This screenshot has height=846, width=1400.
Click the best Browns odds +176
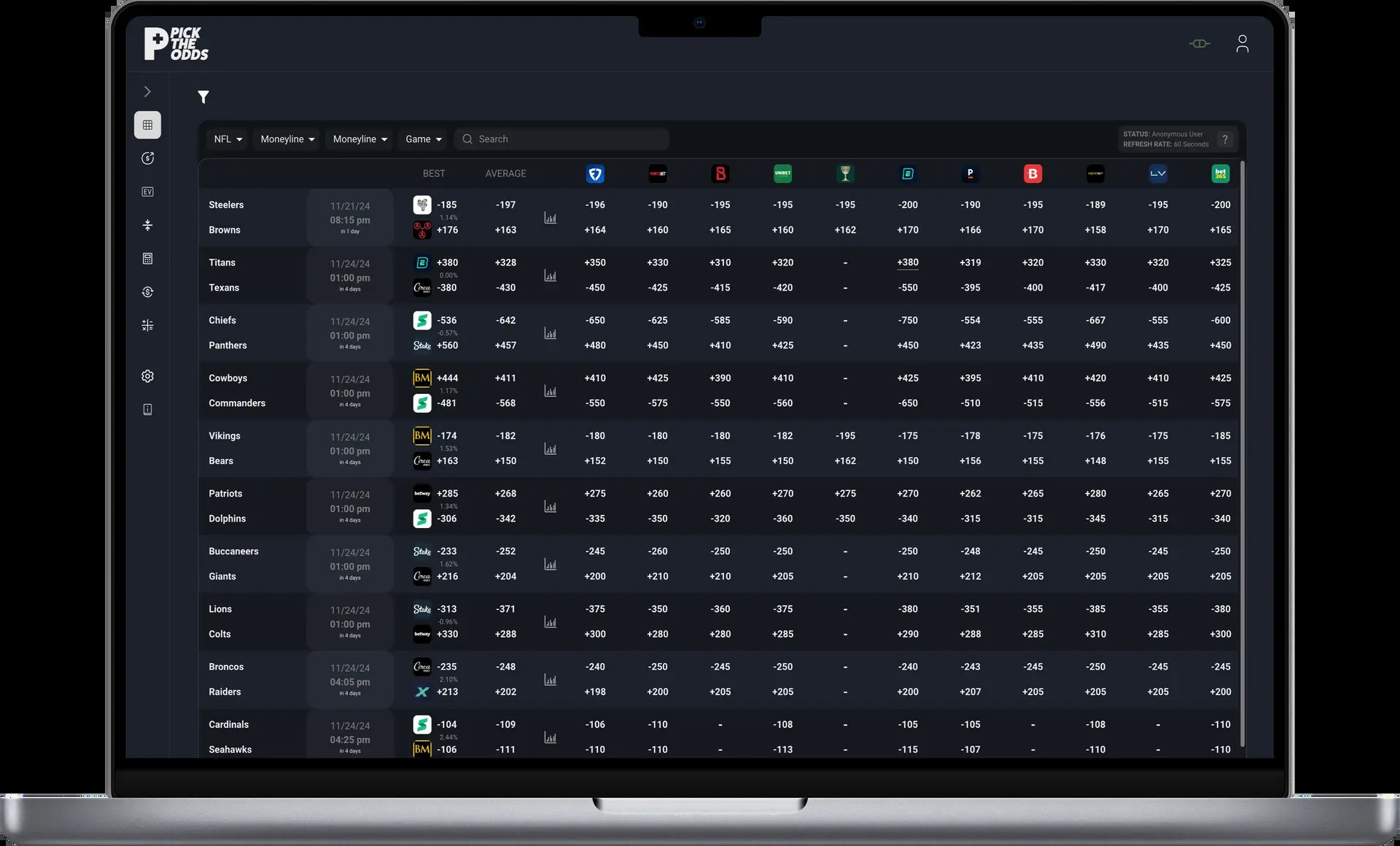[447, 230]
